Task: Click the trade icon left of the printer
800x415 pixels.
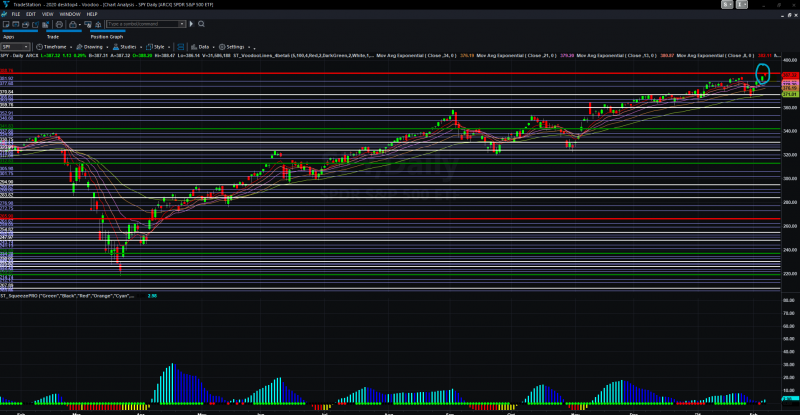Action: tap(45, 24)
